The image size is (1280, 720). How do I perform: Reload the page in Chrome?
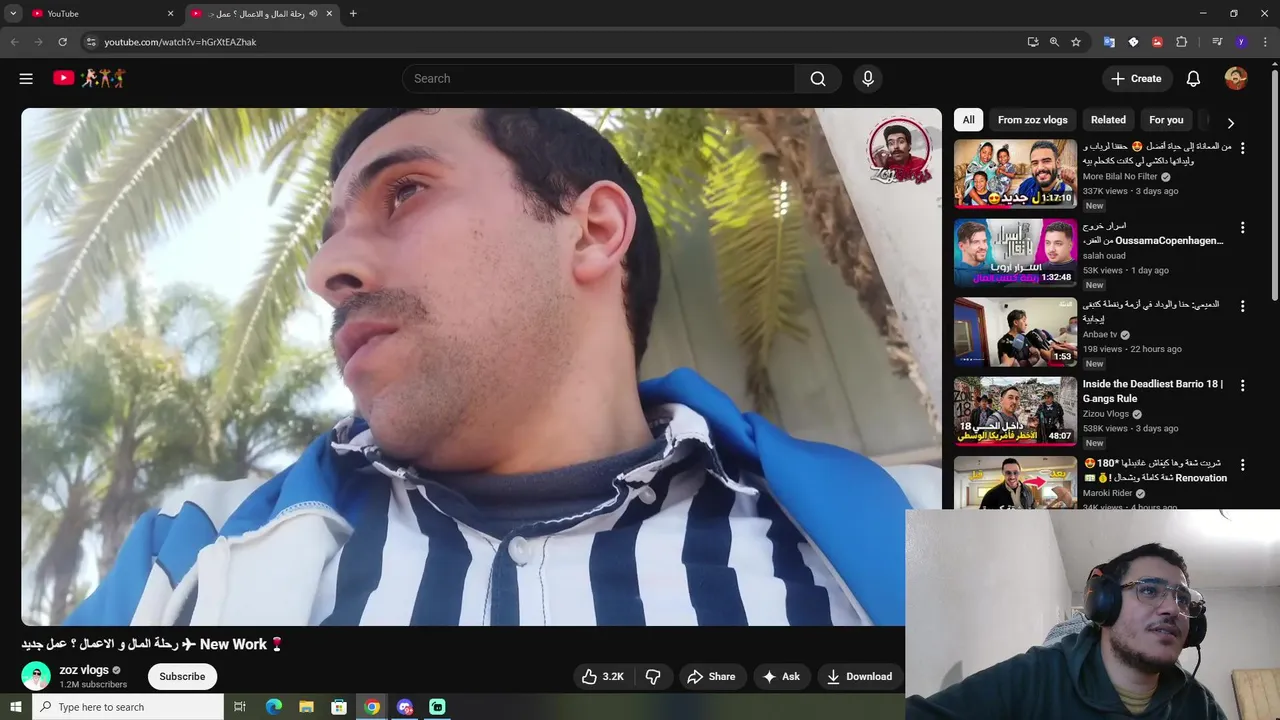click(x=62, y=42)
